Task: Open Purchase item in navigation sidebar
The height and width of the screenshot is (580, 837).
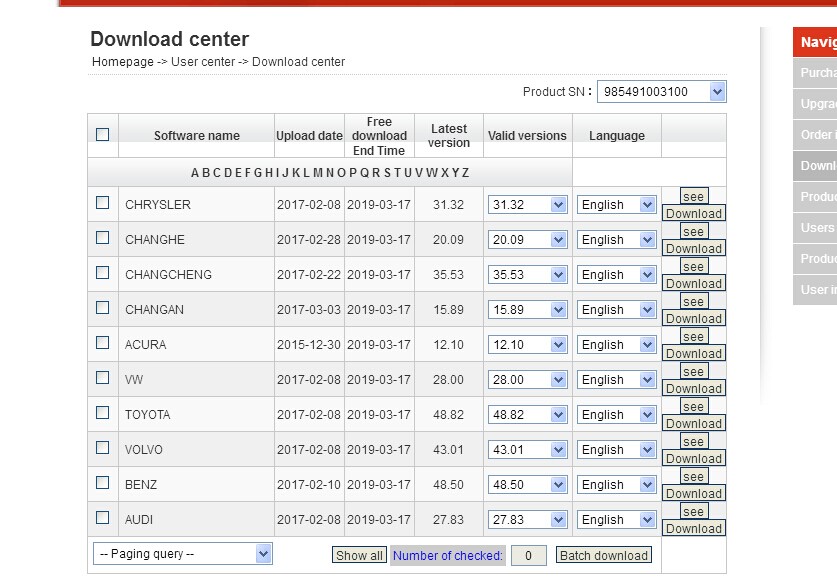Action: [x=815, y=73]
